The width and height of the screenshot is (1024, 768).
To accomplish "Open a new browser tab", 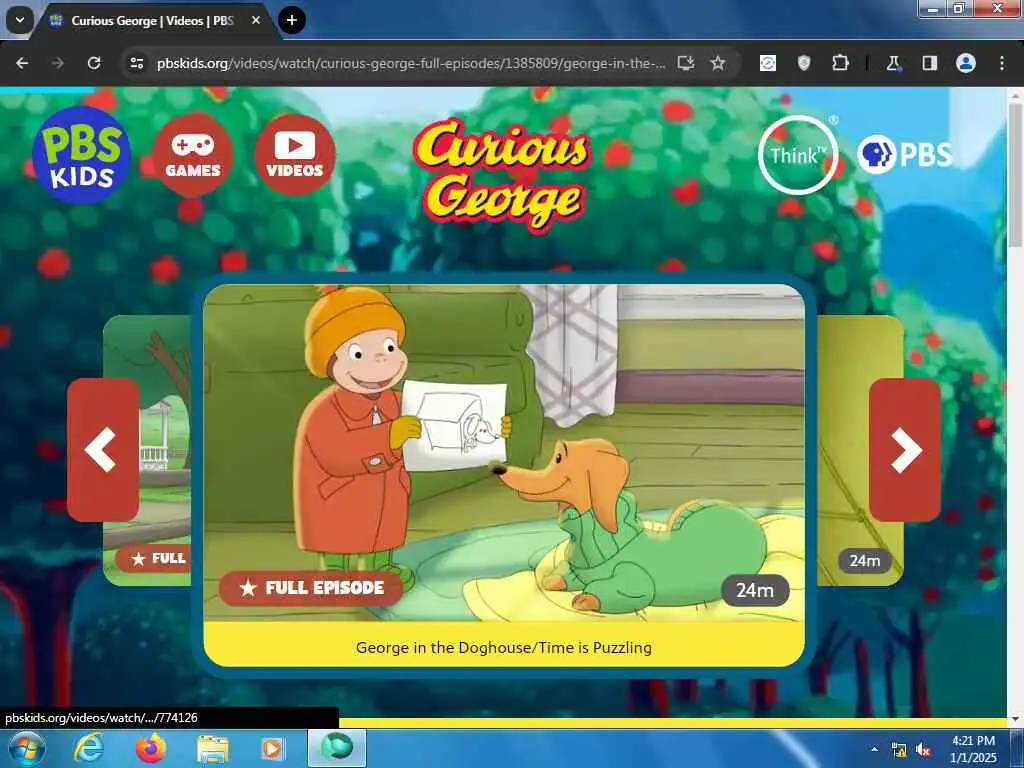I will pos(292,20).
